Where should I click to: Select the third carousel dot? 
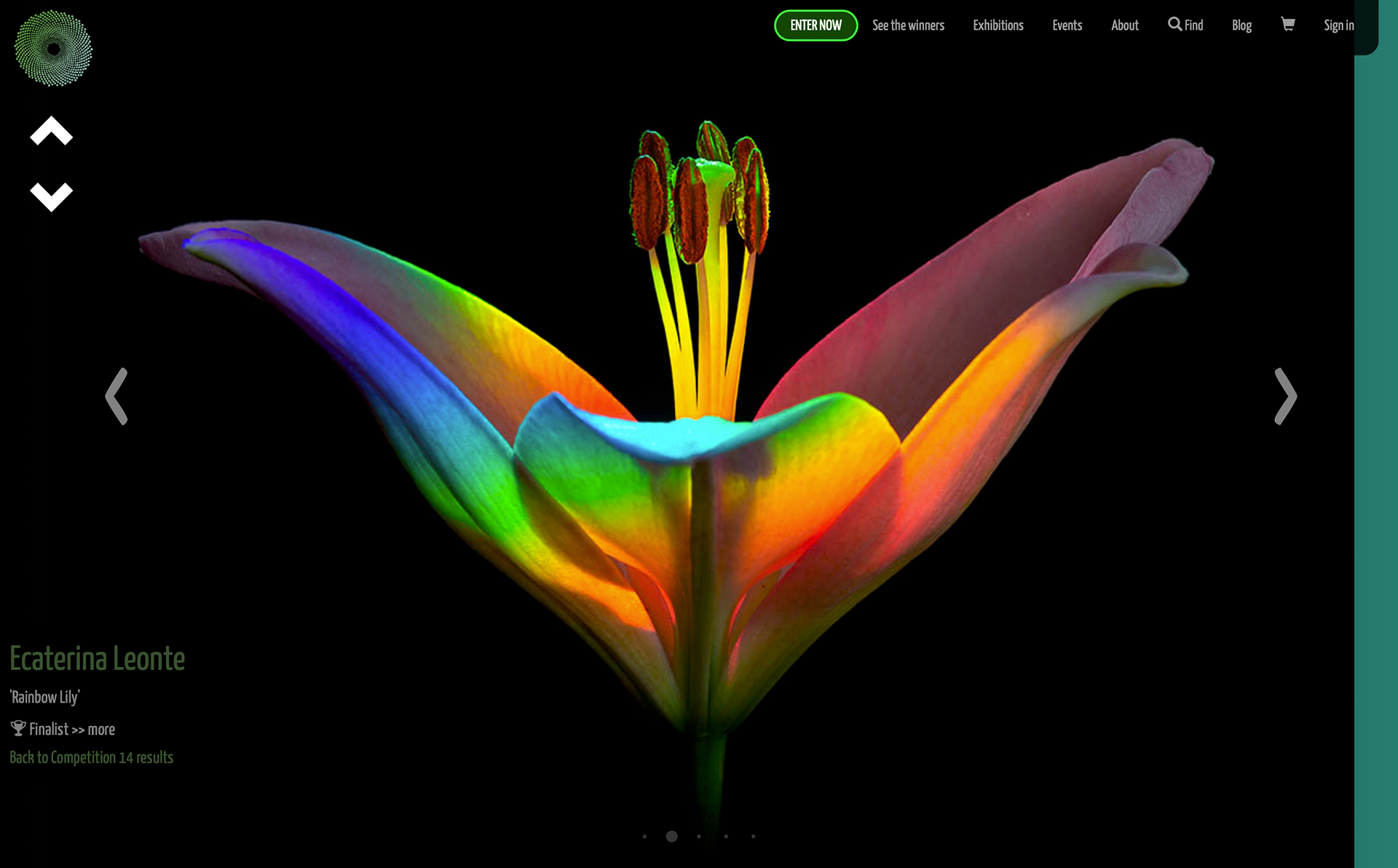click(x=699, y=836)
